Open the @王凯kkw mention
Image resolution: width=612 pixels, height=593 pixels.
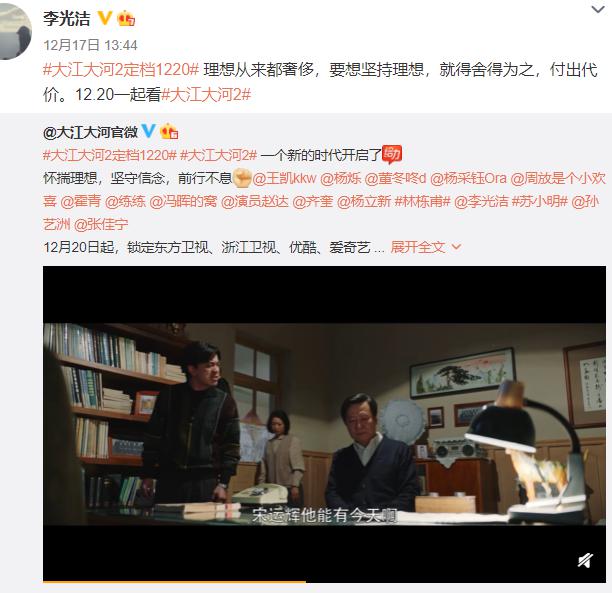click(284, 178)
